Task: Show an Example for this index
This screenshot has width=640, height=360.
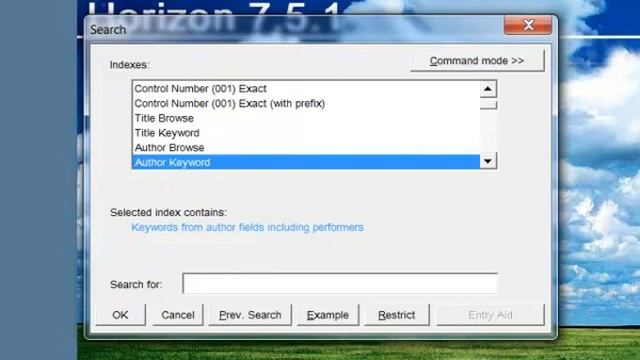Action: [x=328, y=315]
